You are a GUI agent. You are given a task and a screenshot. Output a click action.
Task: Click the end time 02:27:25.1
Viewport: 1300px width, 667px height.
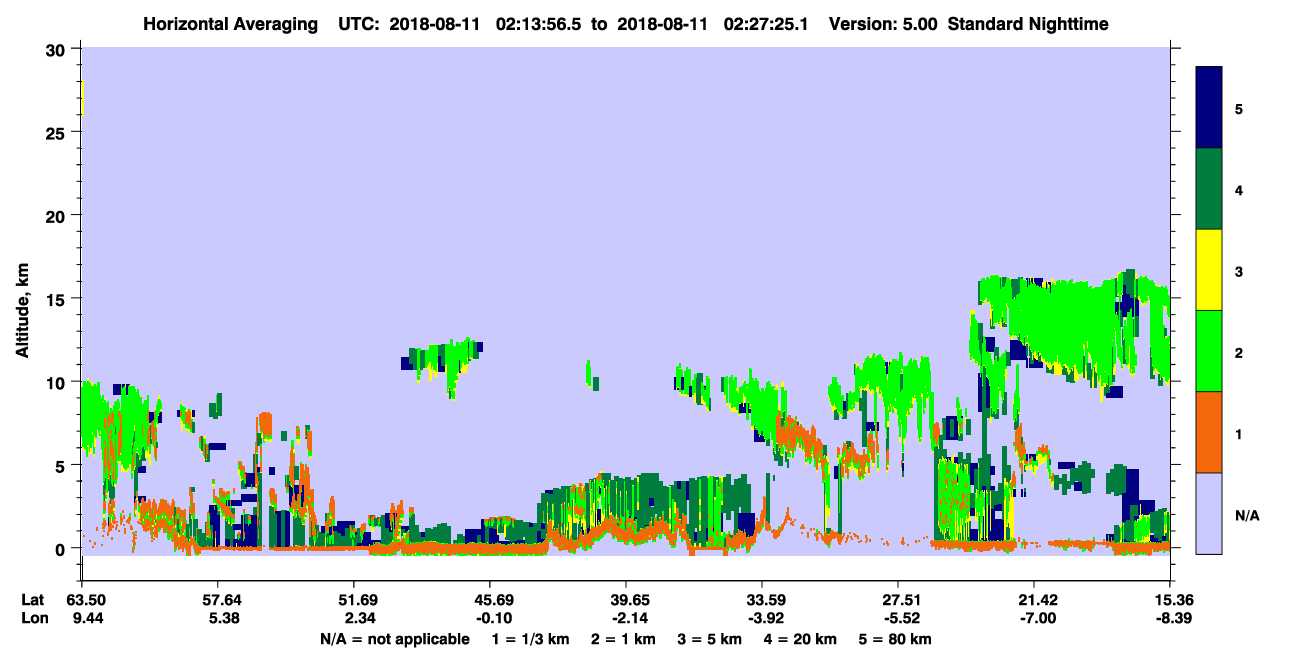click(764, 24)
